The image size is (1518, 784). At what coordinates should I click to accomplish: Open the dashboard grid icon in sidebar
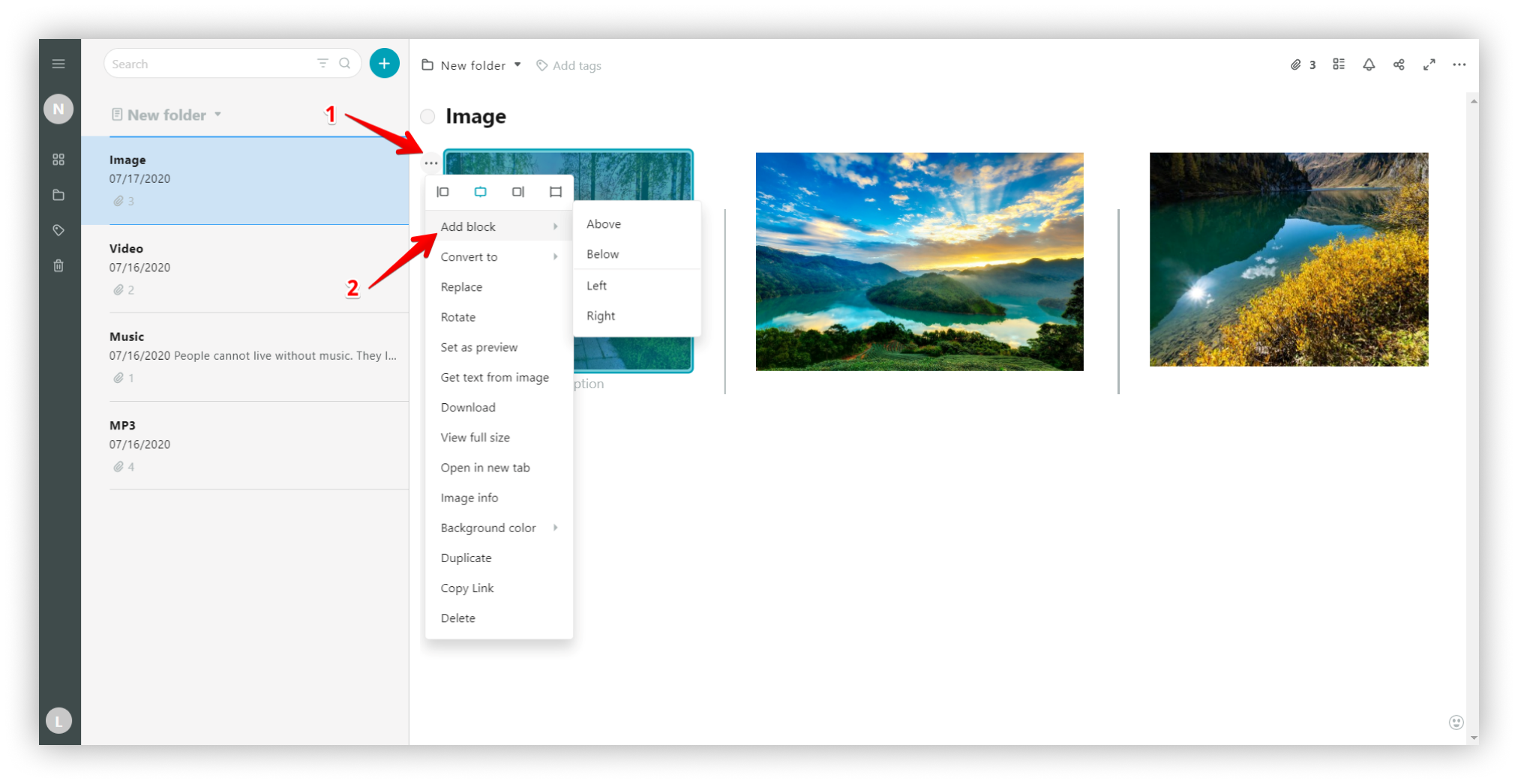pyautogui.click(x=58, y=160)
